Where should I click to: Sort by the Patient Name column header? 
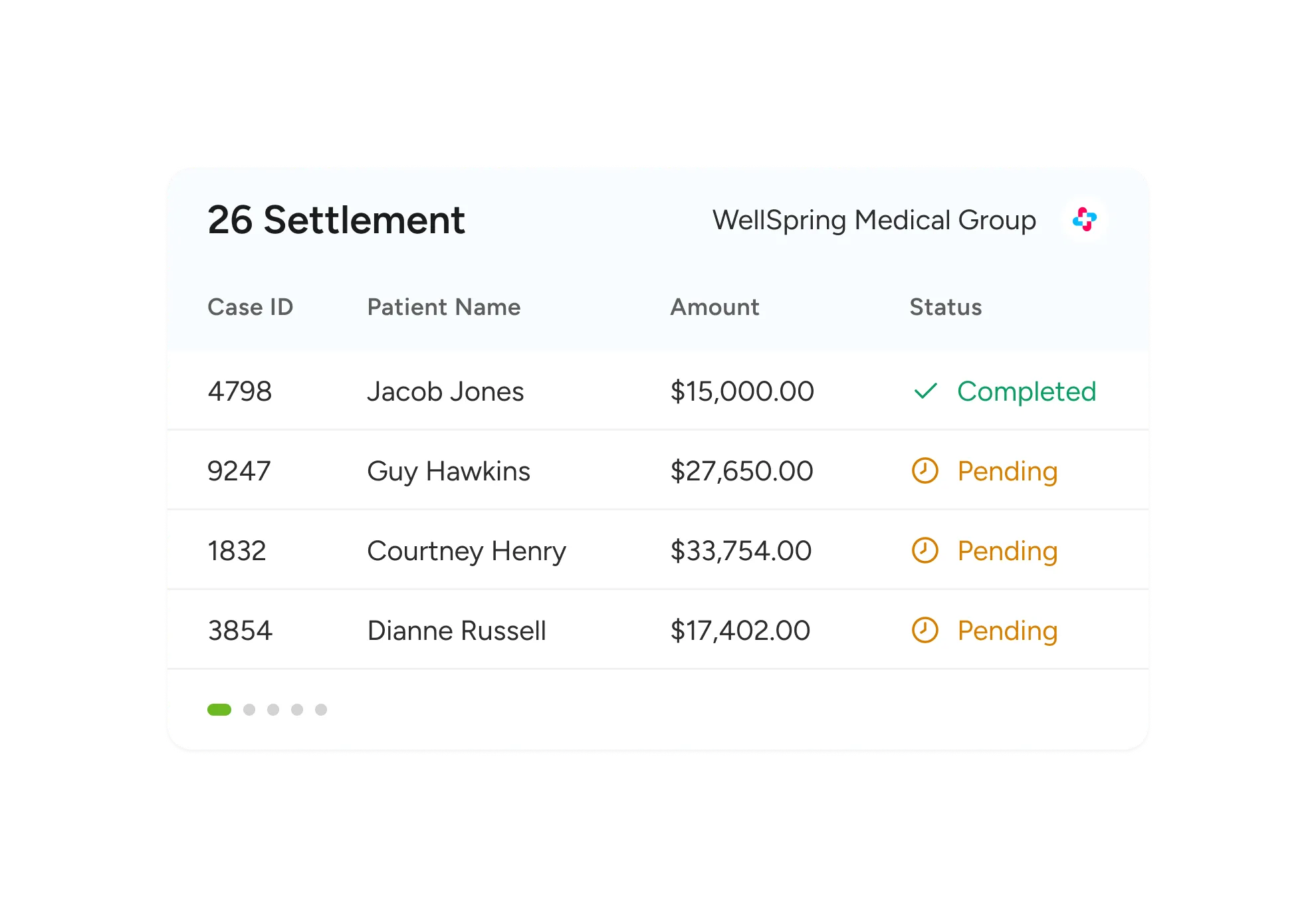(x=443, y=307)
